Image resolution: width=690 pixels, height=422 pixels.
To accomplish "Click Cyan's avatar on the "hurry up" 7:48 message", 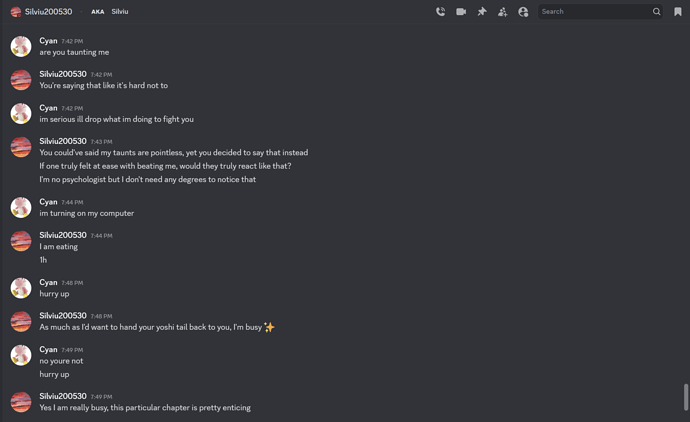I will click(x=21, y=288).
